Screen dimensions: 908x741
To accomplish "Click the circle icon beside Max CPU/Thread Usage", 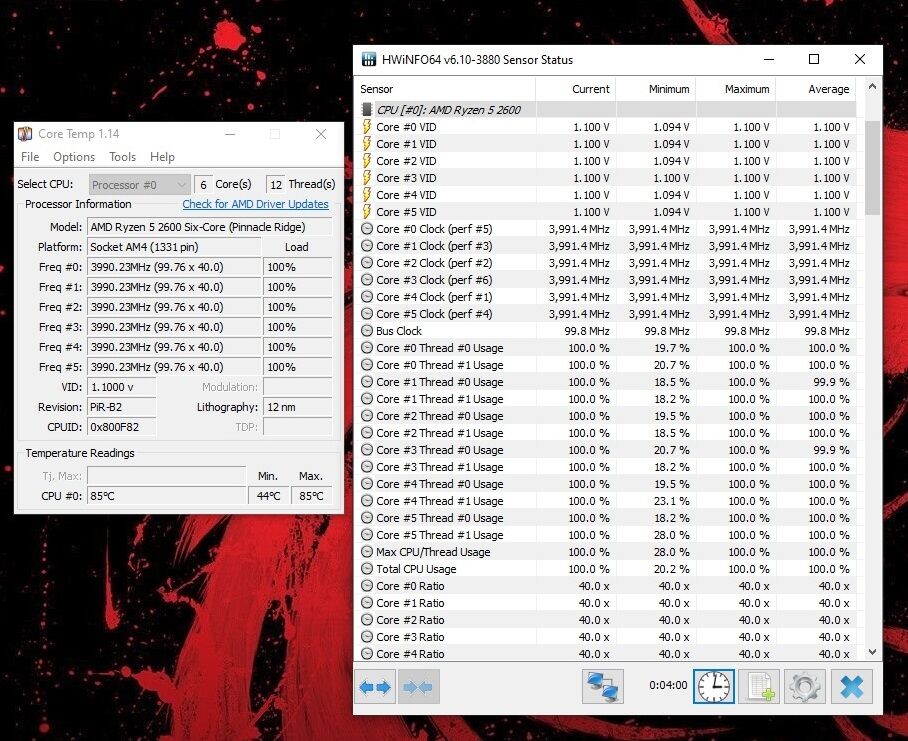I will click(367, 552).
